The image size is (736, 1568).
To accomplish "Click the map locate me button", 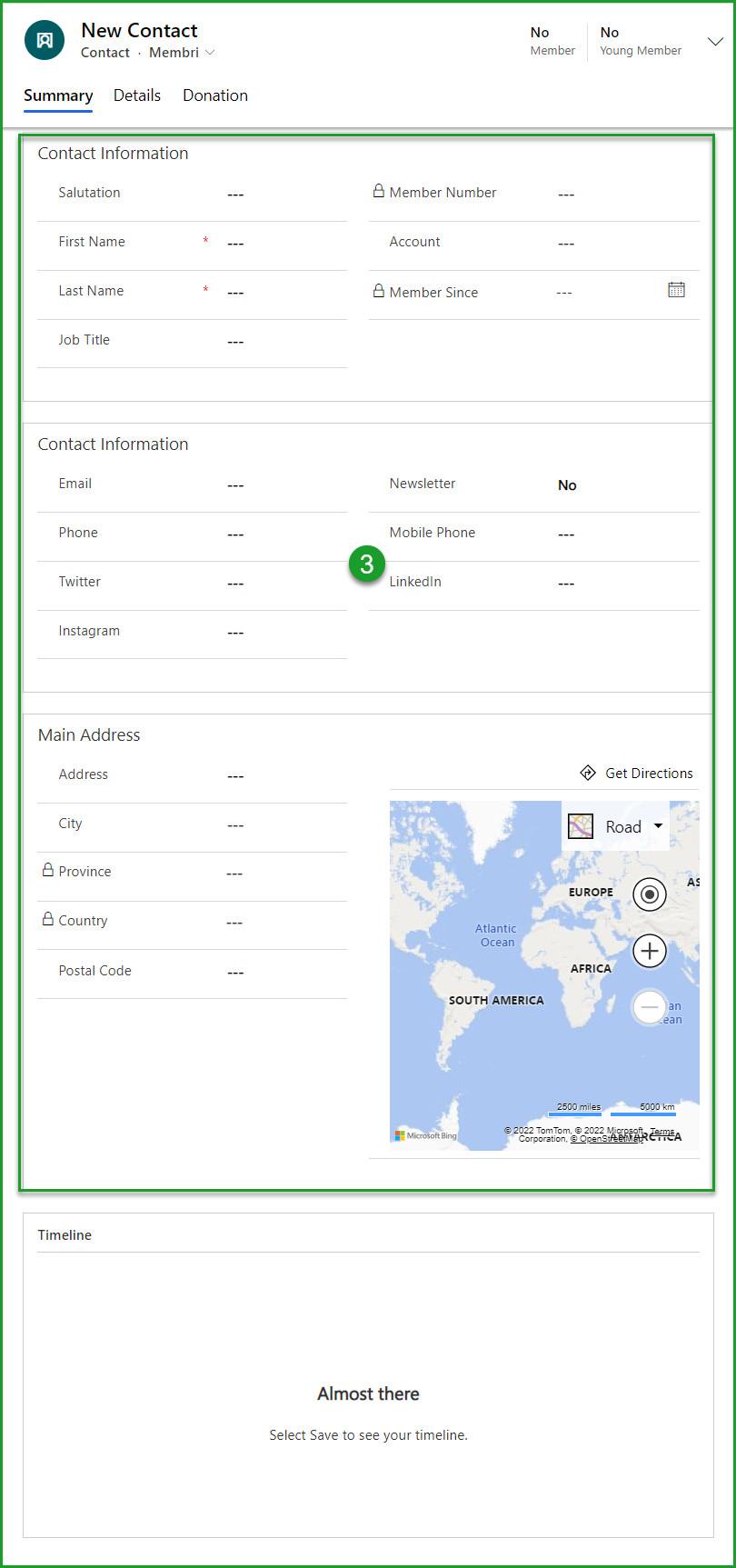I will click(649, 894).
